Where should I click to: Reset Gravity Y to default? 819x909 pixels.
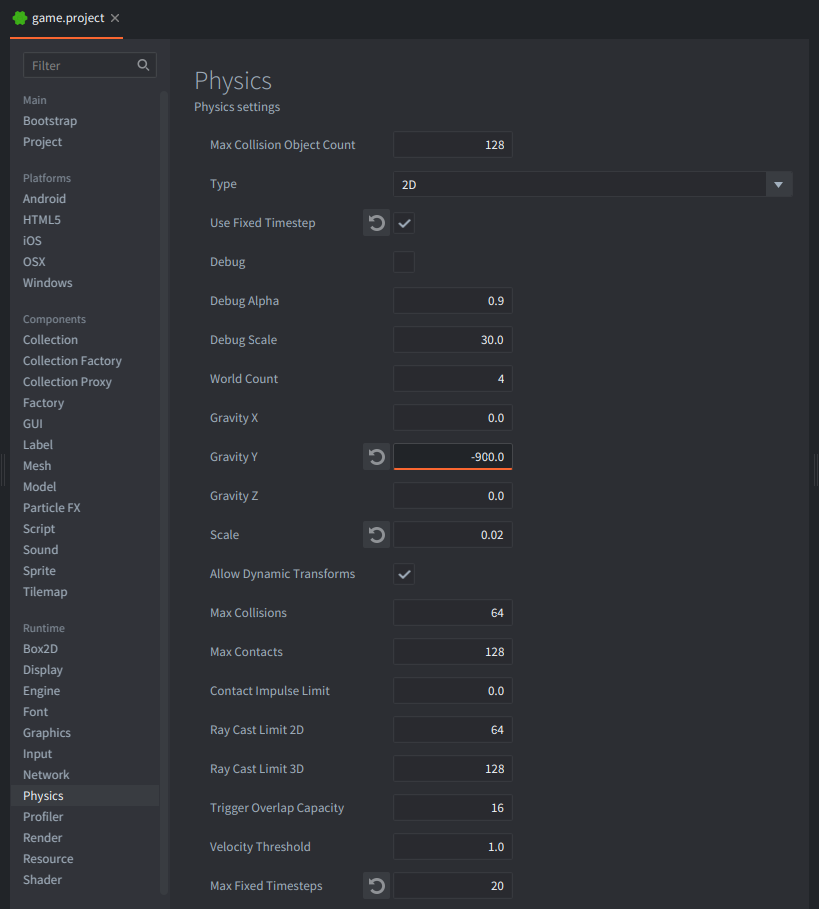[376, 457]
